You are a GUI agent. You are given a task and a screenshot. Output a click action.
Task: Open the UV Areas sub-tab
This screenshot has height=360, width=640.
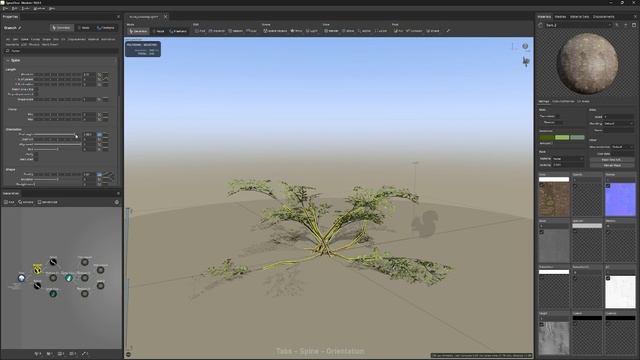click(x=583, y=101)
